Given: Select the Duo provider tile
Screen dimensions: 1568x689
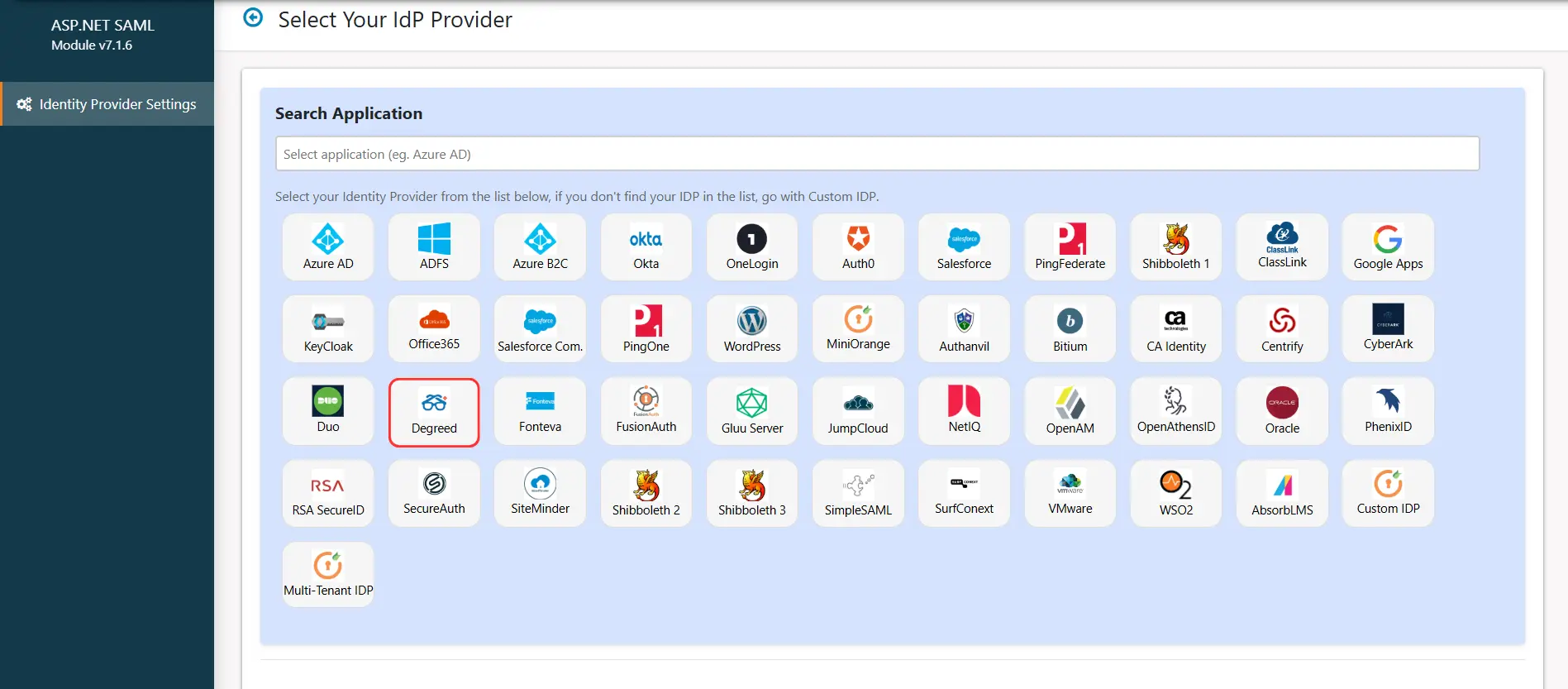Looking at the screenshot, I should pyautogui.click(x=328, y=411).
